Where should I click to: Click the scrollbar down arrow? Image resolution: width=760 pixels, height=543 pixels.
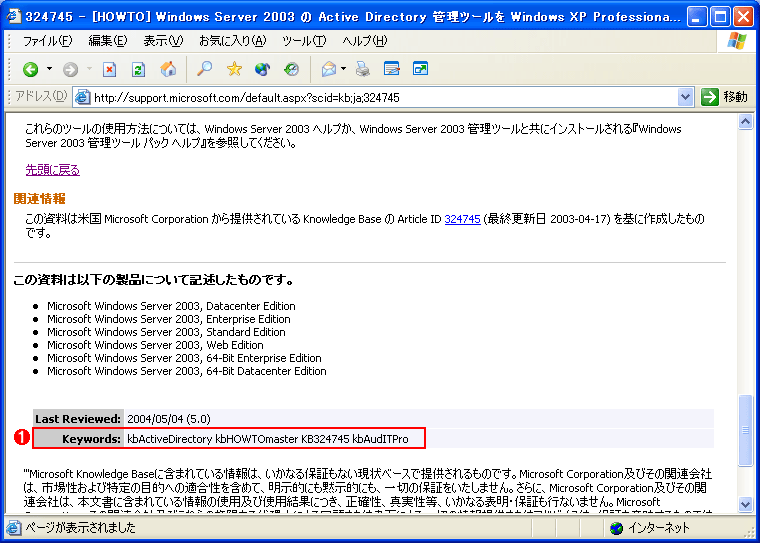click(745, 504)
